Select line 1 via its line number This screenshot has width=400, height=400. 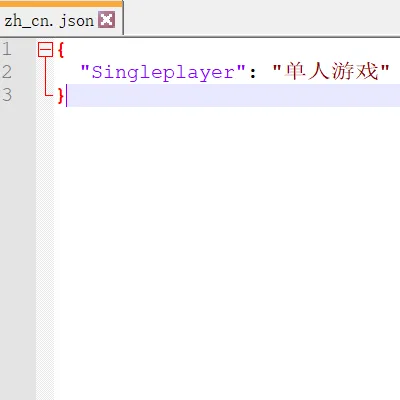point(7,49)
